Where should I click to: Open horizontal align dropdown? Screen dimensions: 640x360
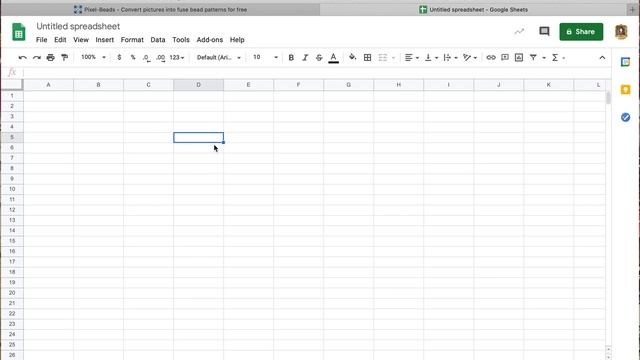pyautogui.click(x=411, y=58)
